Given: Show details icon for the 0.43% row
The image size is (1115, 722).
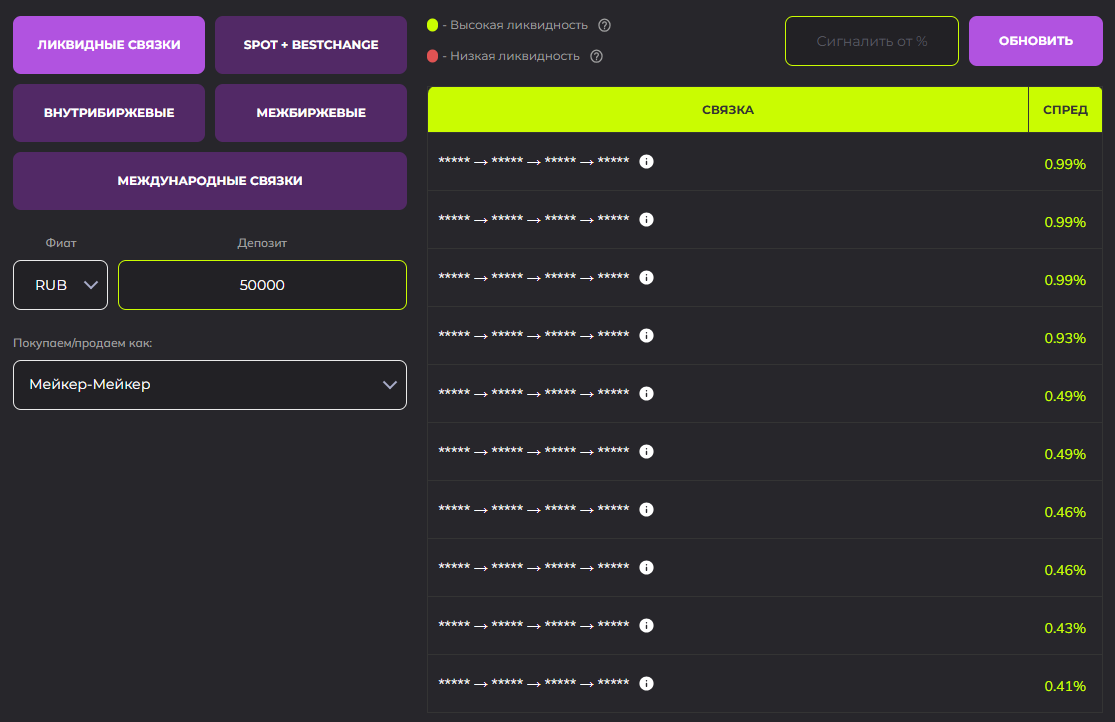Looking at the screenshot, I should tap(646, 625).
